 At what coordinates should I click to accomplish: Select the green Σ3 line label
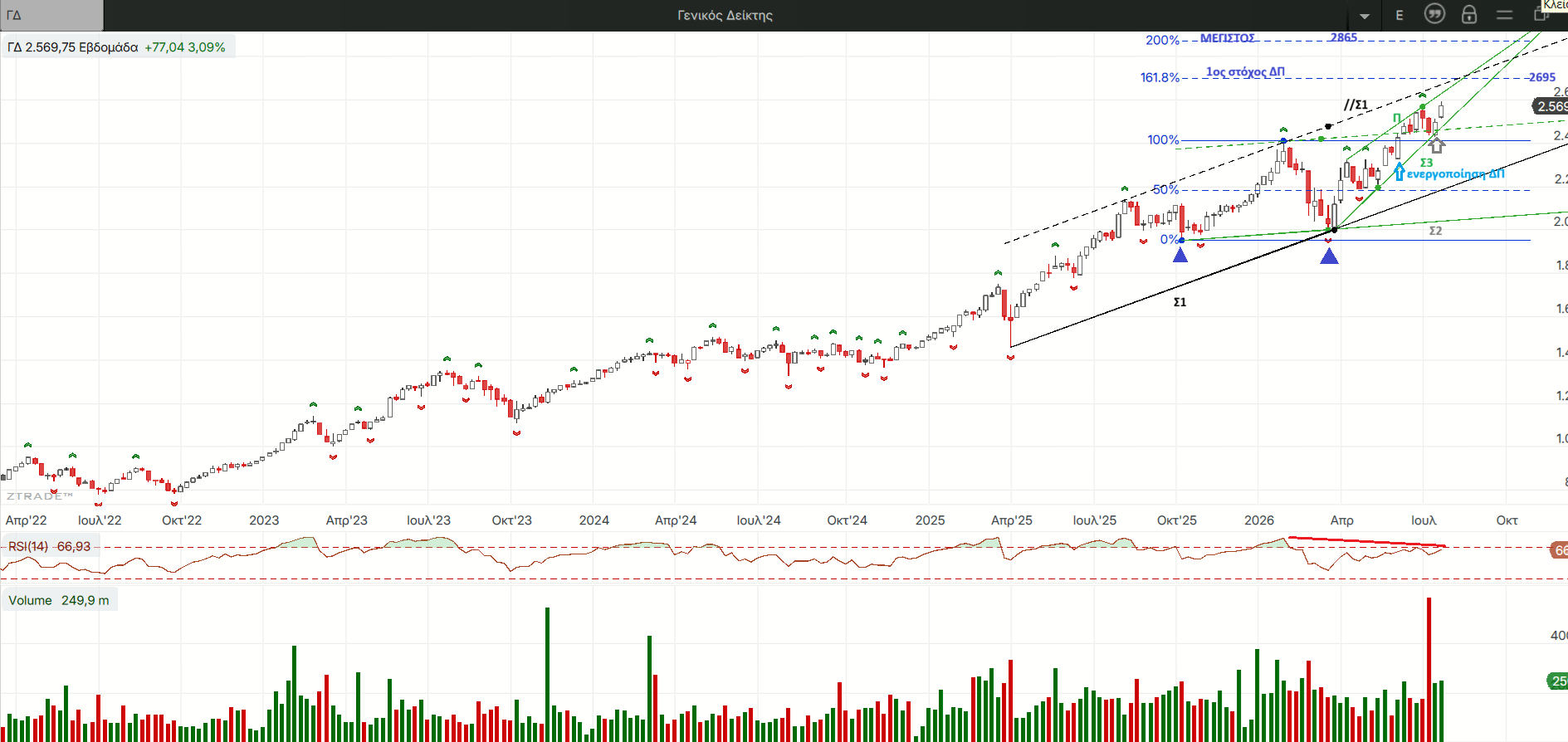coord(1426,163)
